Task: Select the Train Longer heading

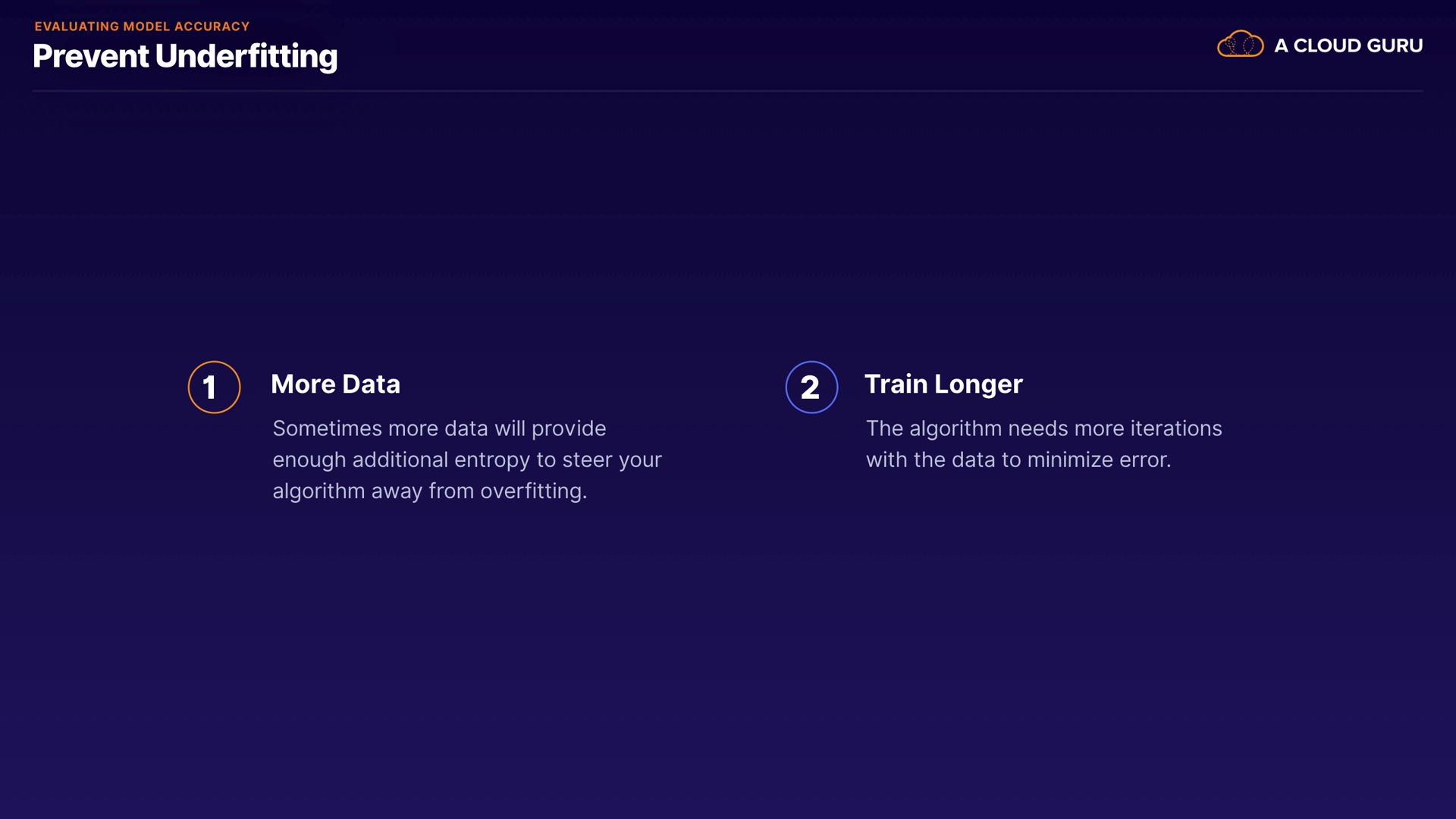Action: (x=943, y=384)
